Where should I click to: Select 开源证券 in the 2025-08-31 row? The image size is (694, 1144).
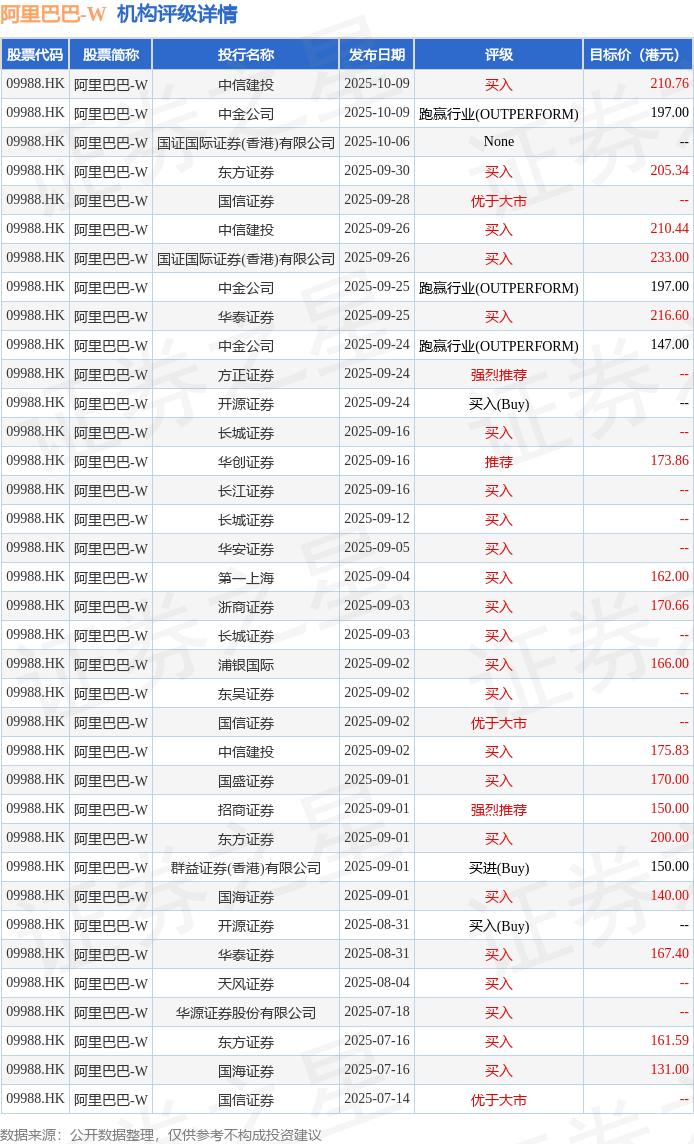point(246,926)
